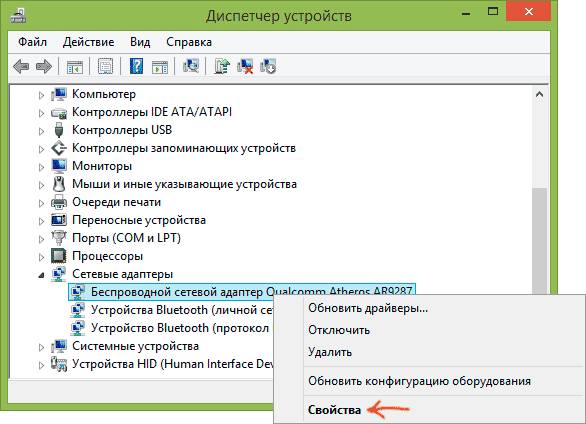This screenshot has height=424, width=586.
Task: Expand the Контроллеры USB node
Action: click(41, 131)
